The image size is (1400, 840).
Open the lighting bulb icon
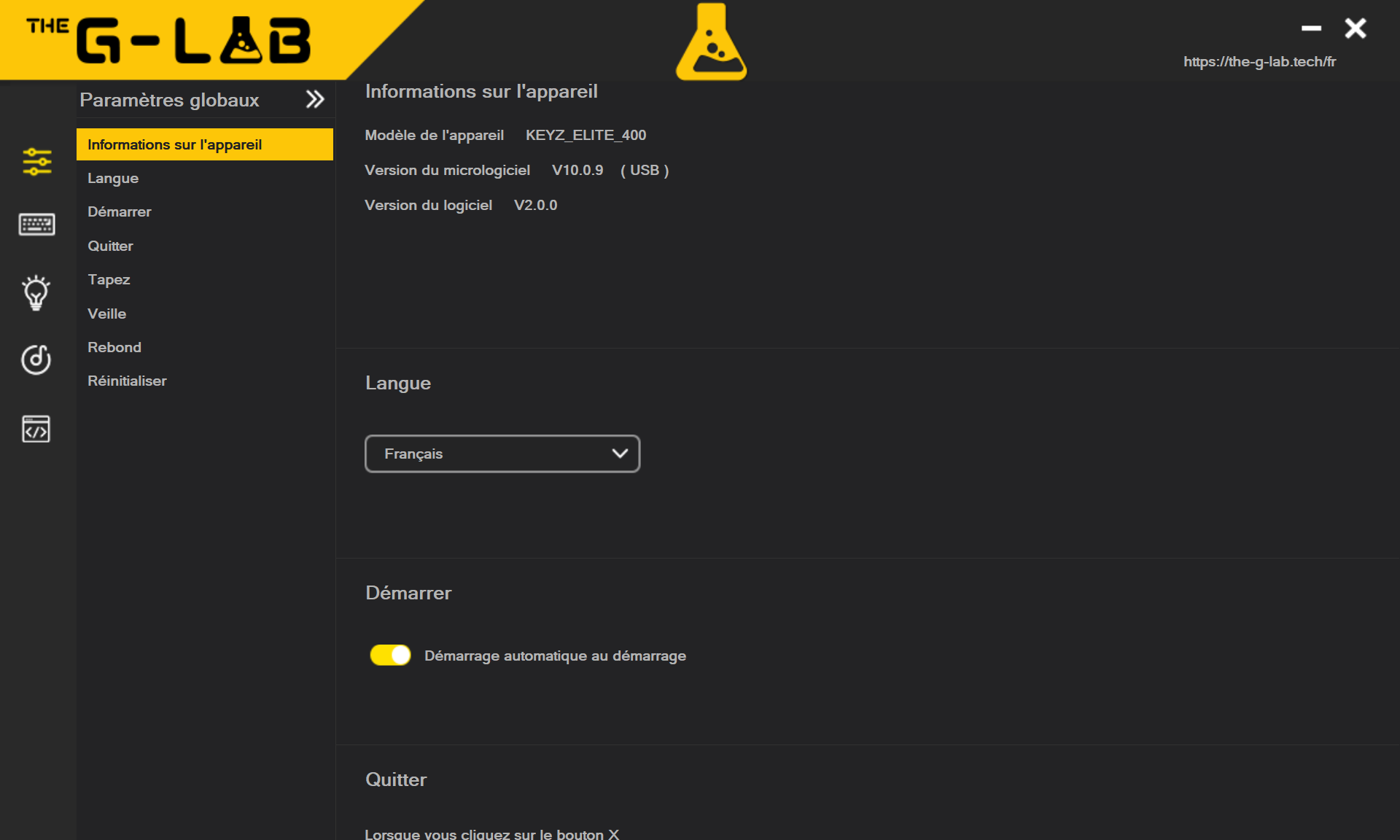pyautogui.click(x=36, y=292)
